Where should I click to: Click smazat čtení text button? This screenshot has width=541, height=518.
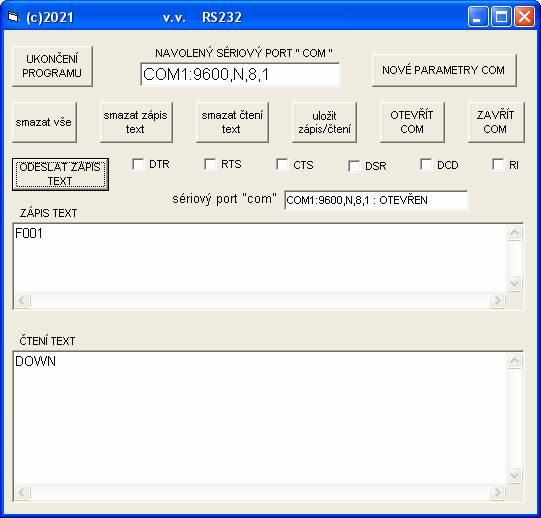pos(232,122)
